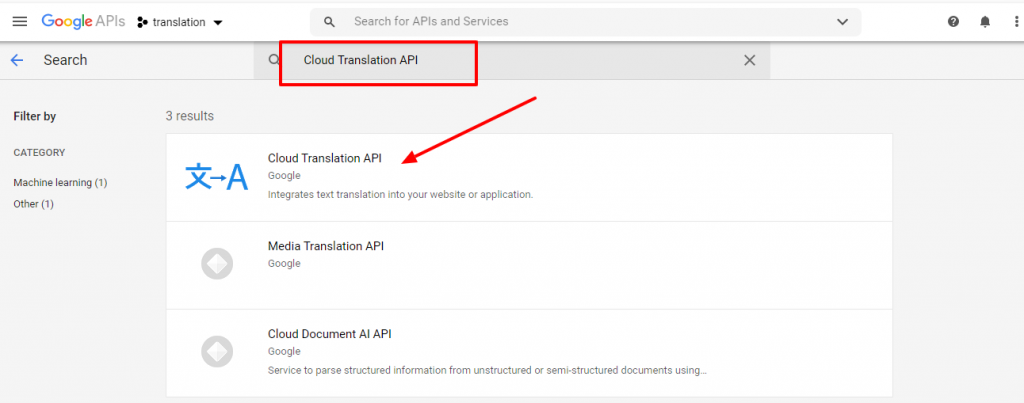Click the CATEGORY label in the sidebar
The image size is (1024, 403).
coord(39,153)
